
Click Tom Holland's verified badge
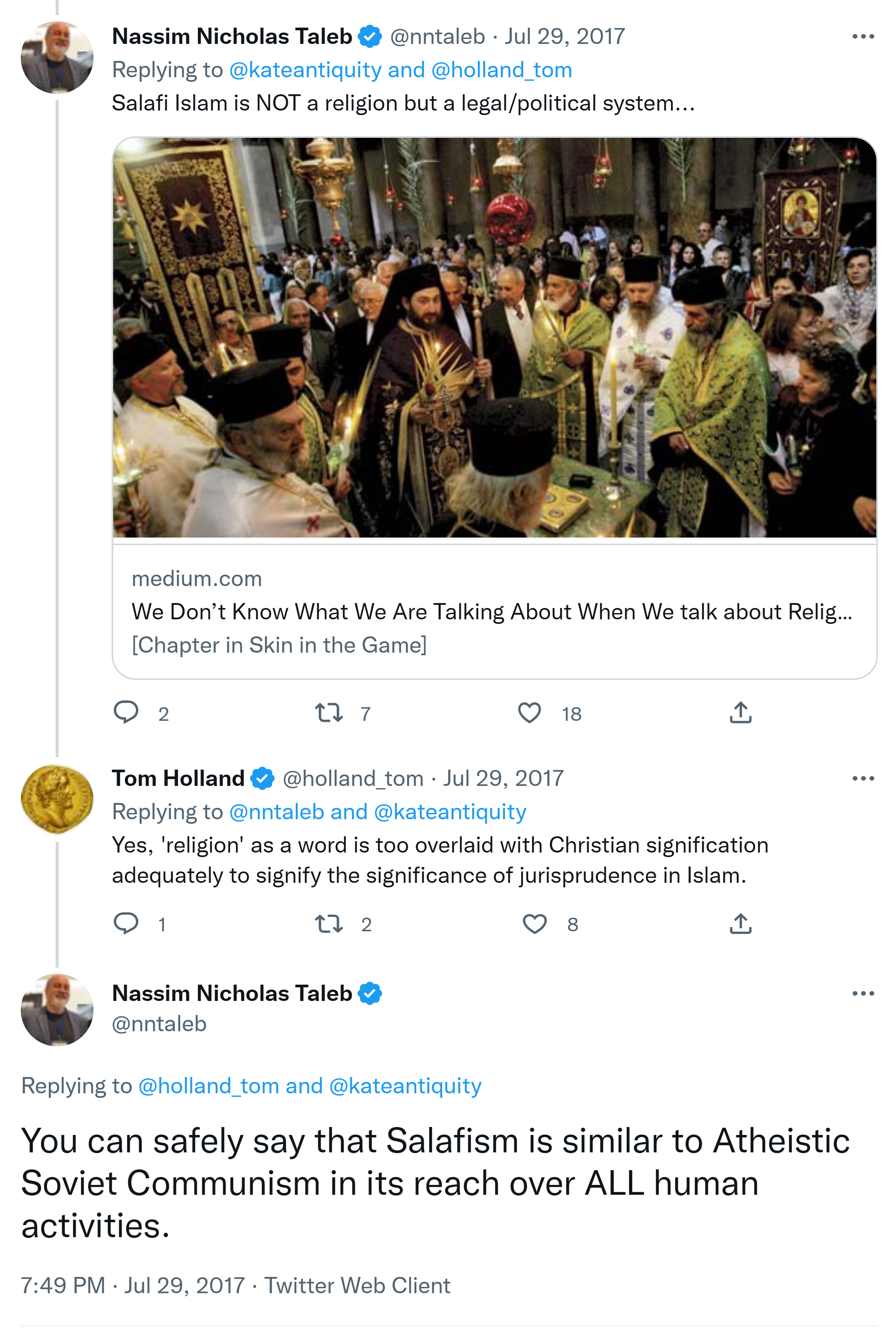pos(262,778)
